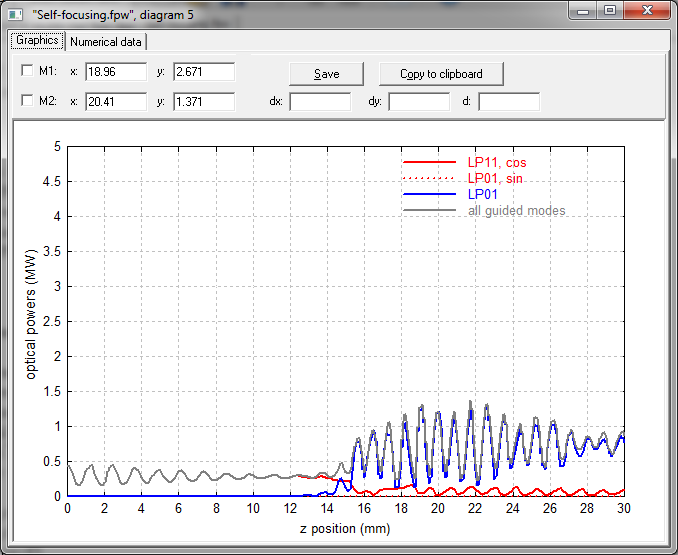Viewport: 678px width, 555px height.
Task: Click the blue LP01 legend entry
Action: pyautogui.click(x=483, y=194)
